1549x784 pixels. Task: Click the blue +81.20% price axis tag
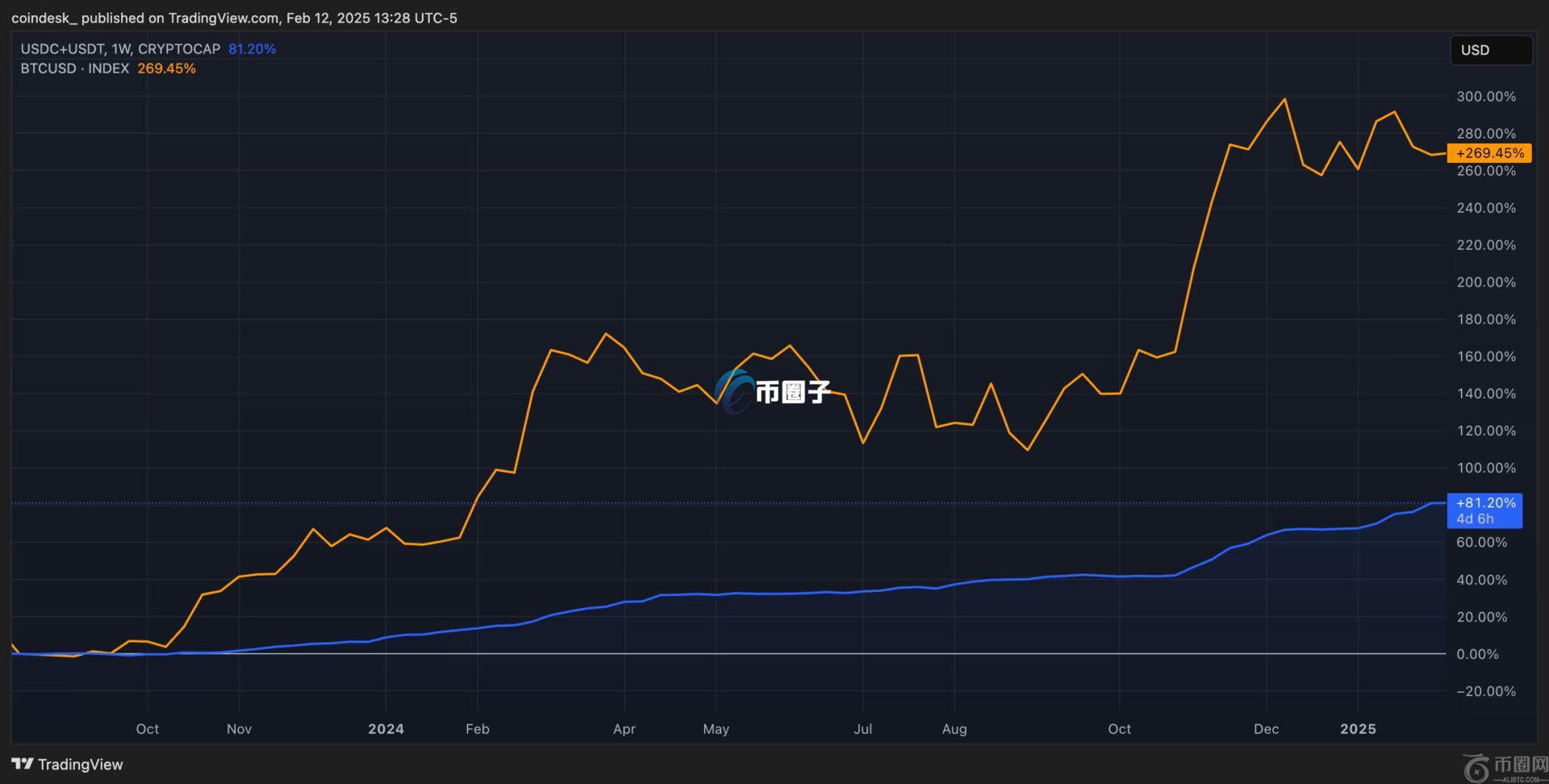click(x=1485, y=503)
